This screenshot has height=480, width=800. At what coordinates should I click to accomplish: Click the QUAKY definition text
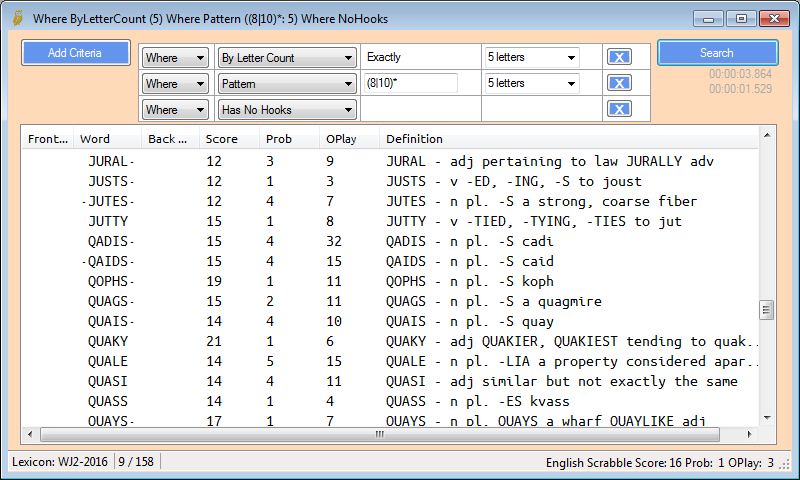[571, 341]
